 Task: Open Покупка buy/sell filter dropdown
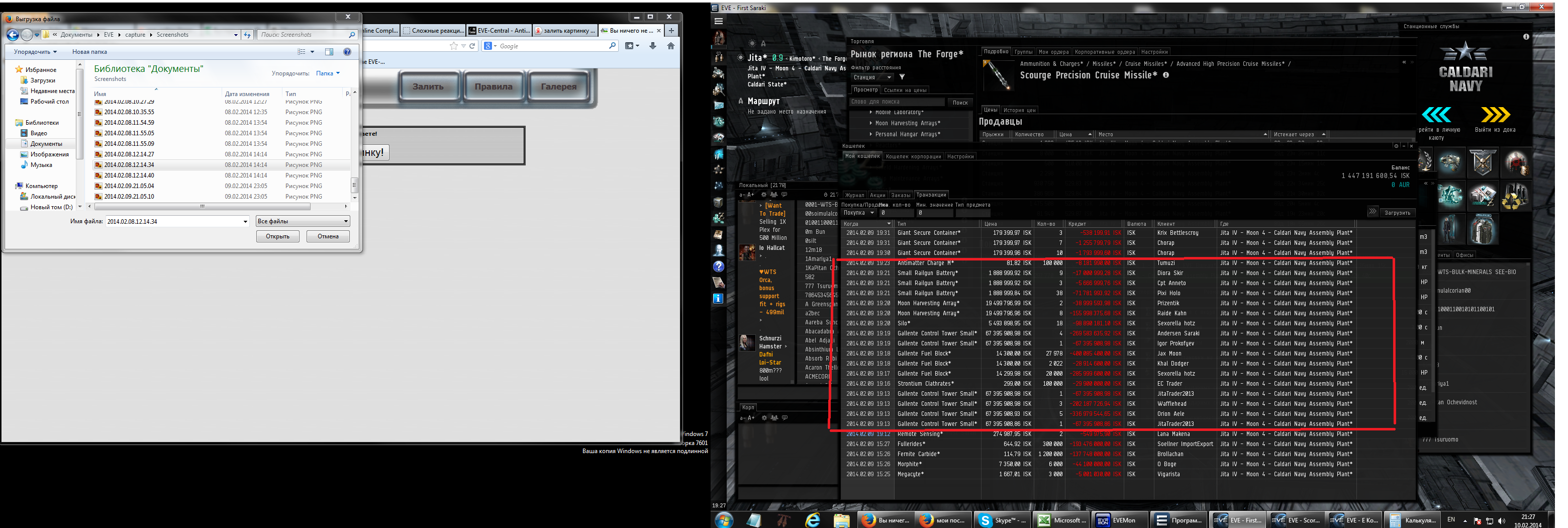[x=859, y=213]
